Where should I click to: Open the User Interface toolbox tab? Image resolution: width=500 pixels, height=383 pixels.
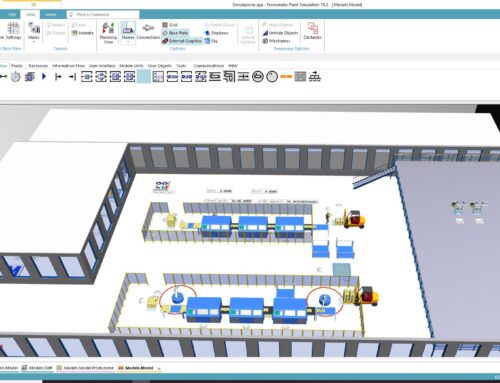pyautogui.click(x=102, y=66)
